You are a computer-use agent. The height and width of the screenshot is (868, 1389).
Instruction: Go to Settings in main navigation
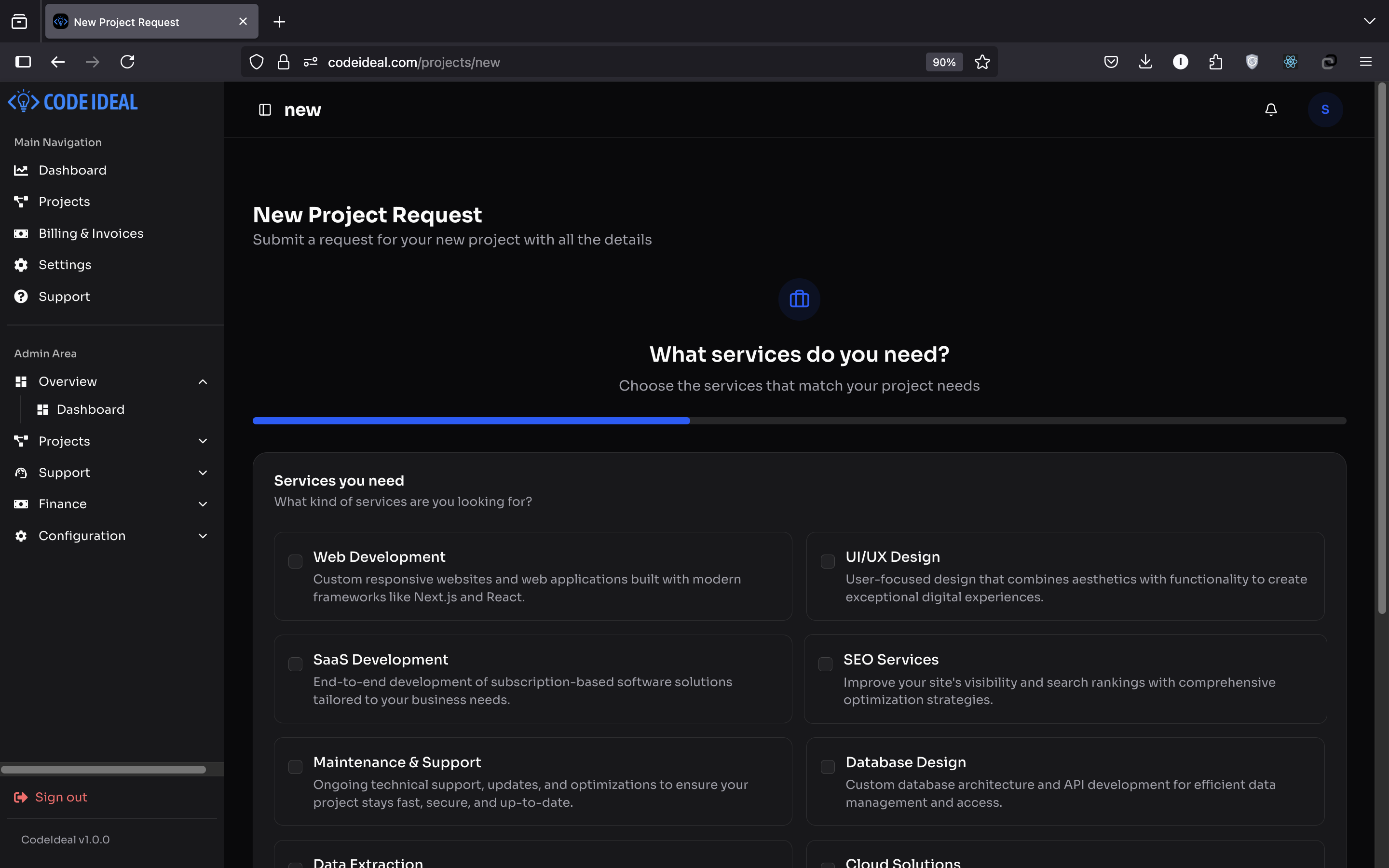(x=65, y=265)
